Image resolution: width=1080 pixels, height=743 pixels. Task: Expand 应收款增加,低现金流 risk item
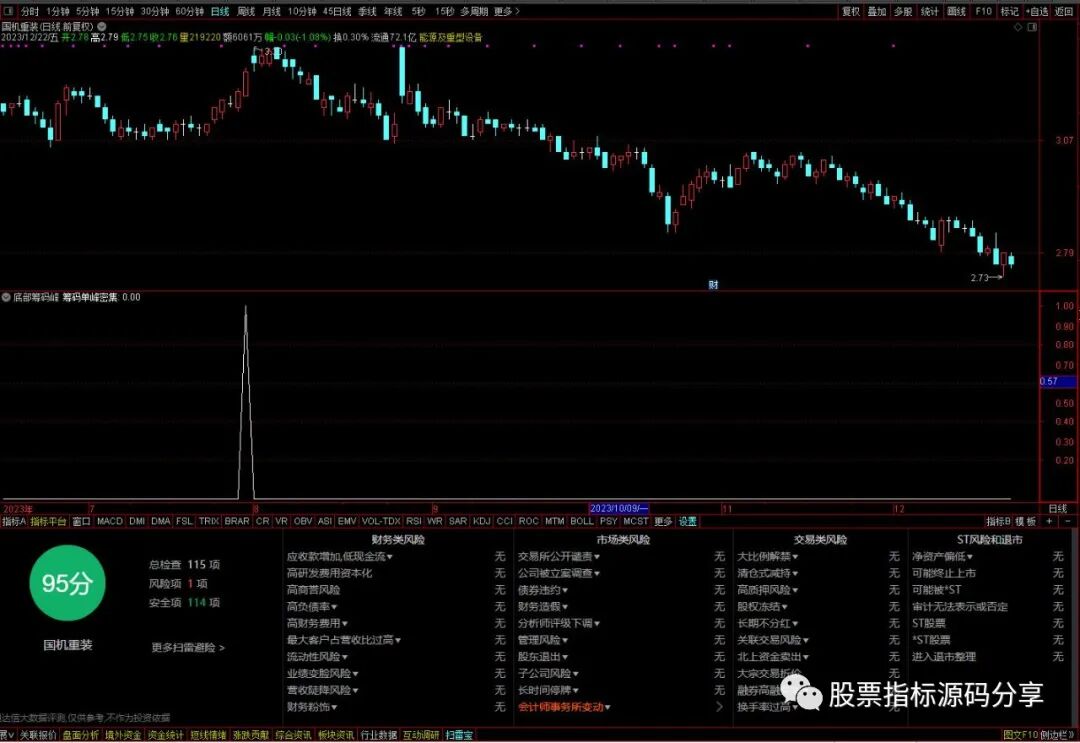click(x=340, y=556)
